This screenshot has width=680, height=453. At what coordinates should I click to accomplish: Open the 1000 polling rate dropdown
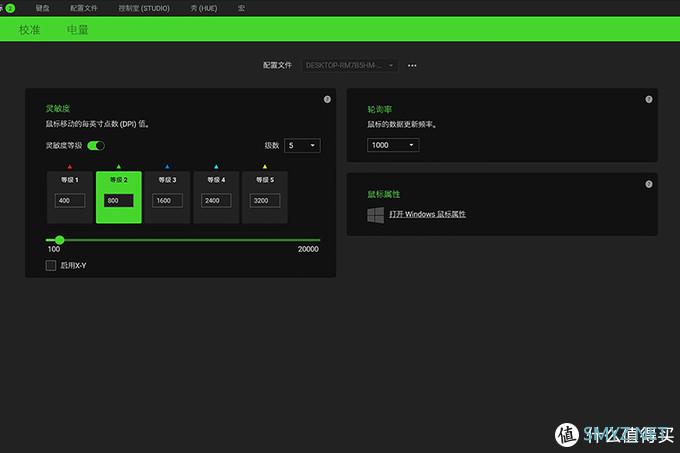(x=393, y=145)
